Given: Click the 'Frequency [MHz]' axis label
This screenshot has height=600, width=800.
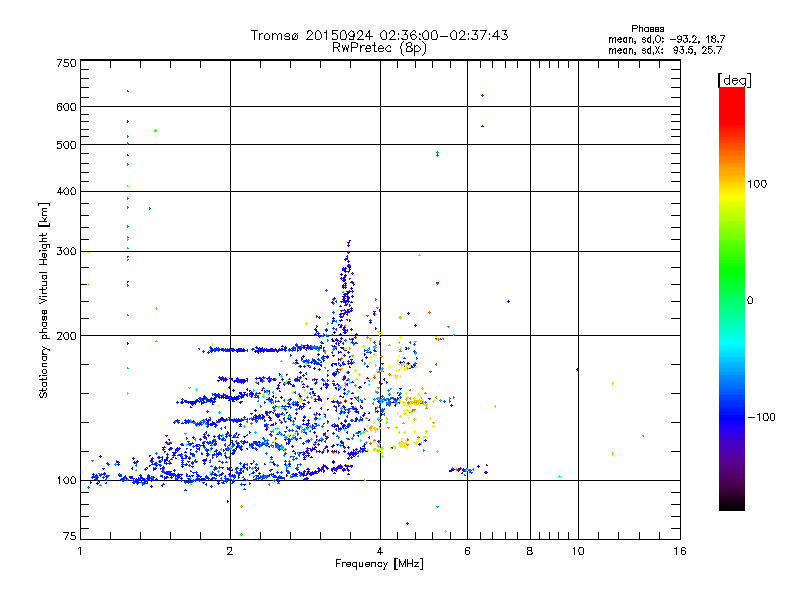Looking at the screenshot, I should point(379,564).
